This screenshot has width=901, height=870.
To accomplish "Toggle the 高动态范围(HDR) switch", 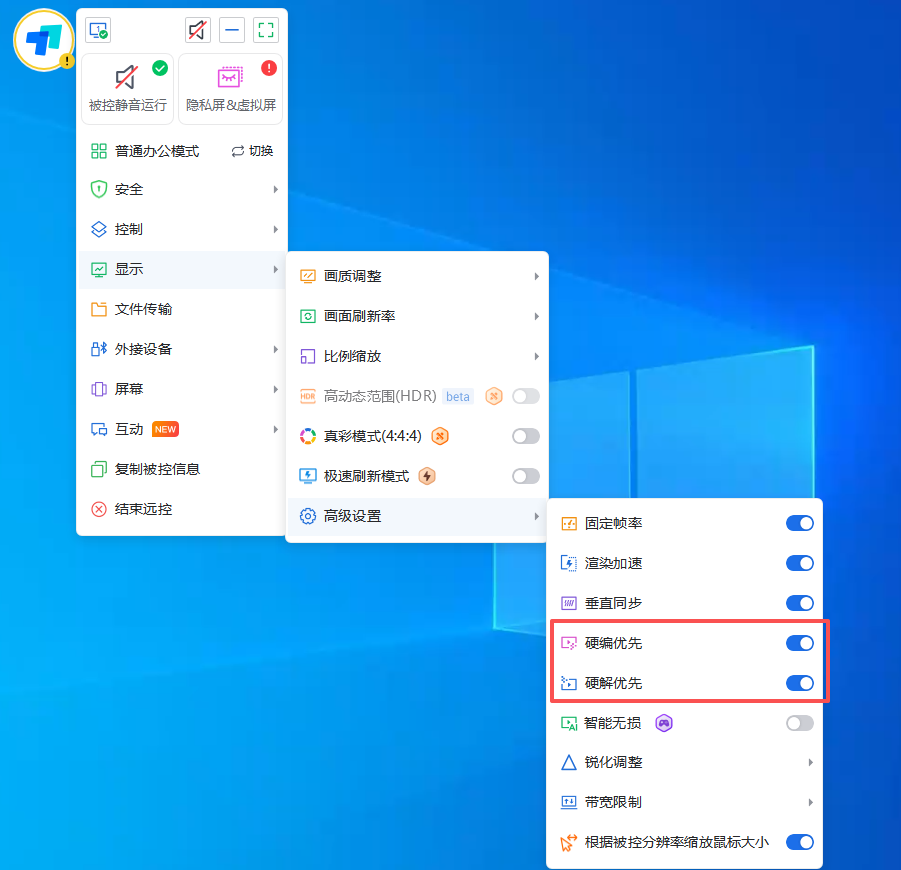I will point(526,396).
